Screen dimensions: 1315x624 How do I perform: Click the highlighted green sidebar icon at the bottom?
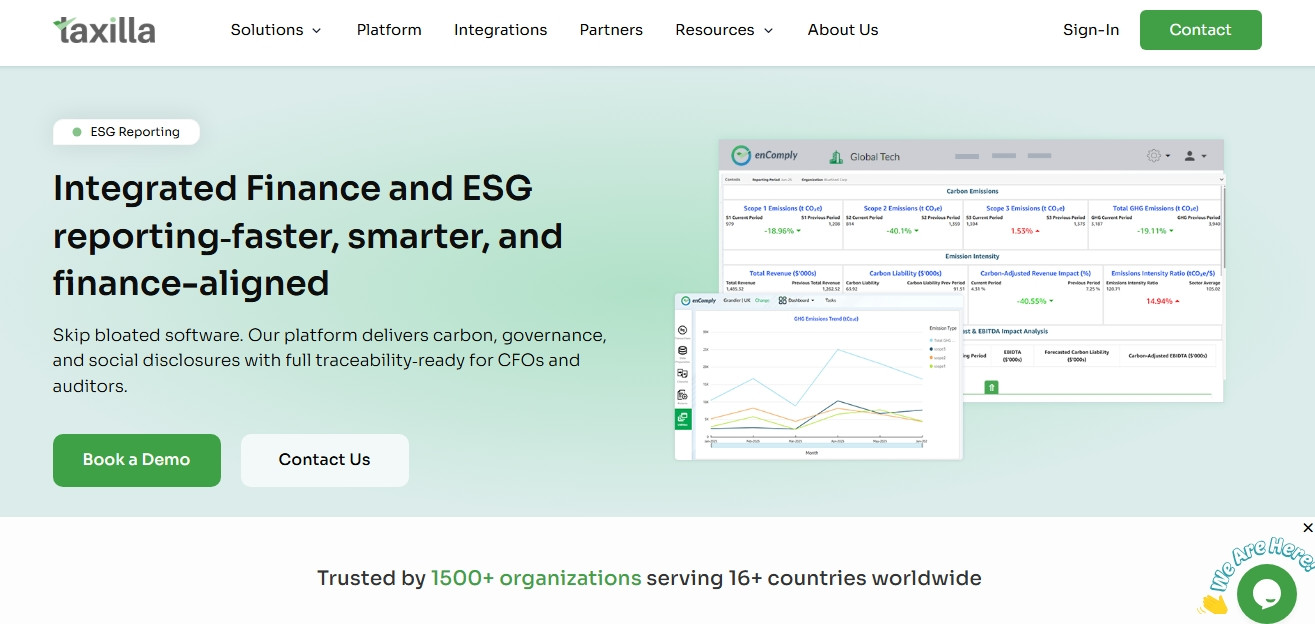(x=682, y=418)
